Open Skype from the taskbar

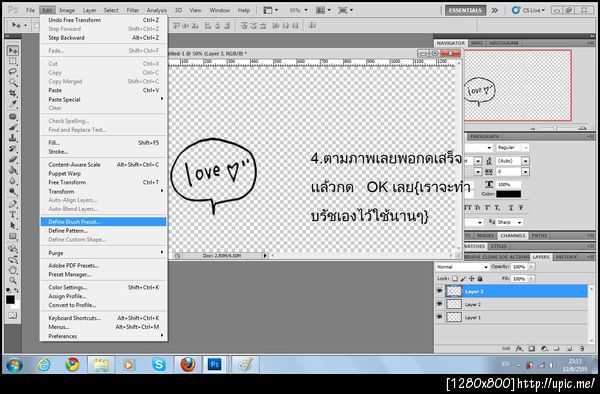point(158,365)
